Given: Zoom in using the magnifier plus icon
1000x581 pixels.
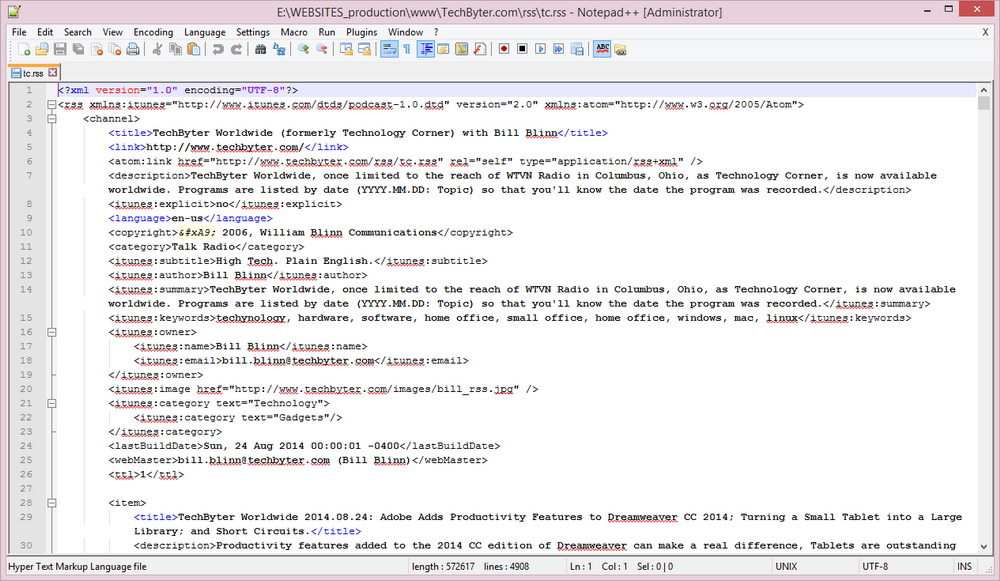Looking at the screenshot, I should click(303, 49).
